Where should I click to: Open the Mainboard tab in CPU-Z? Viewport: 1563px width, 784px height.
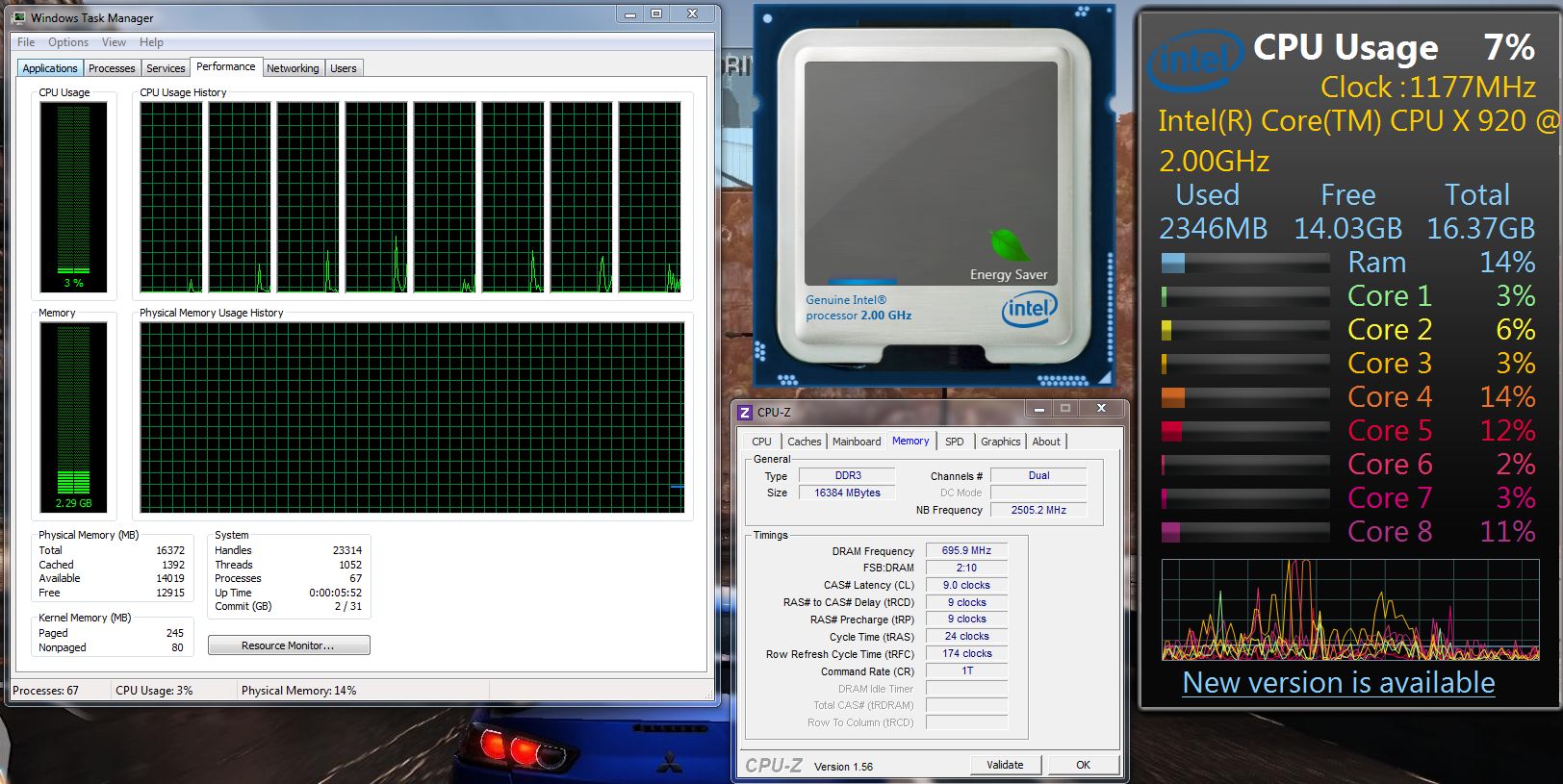pyautogui.click(x=857, y=442)
